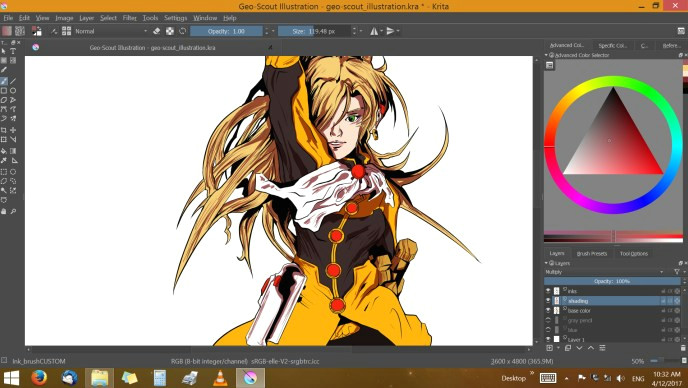Select the Move layer tool
Screen dimensions: 688x388
point(13,130)
